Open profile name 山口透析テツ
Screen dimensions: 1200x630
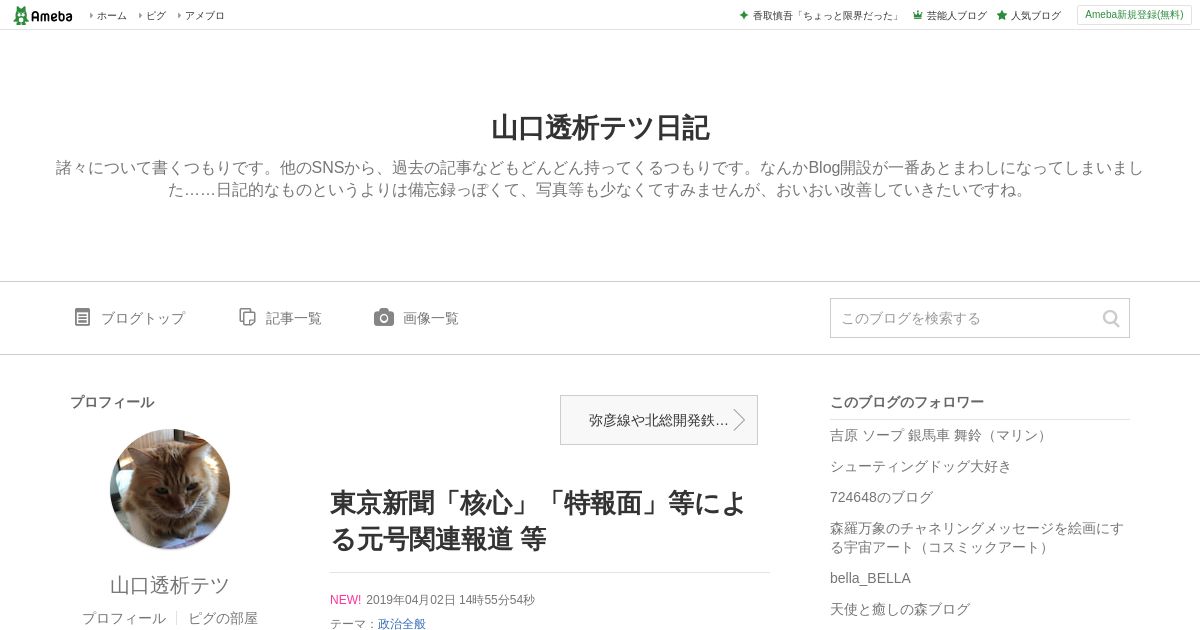(x=170, y=585)
